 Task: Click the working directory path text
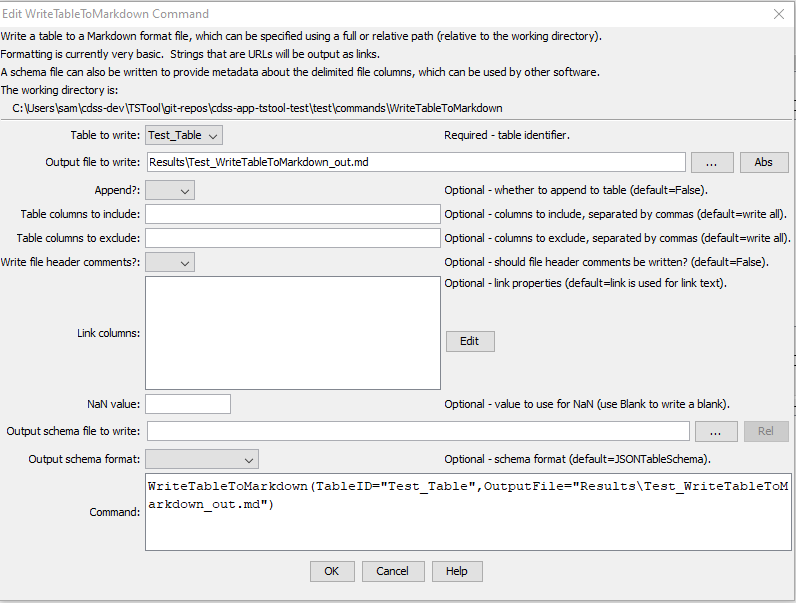pos(257,108)
